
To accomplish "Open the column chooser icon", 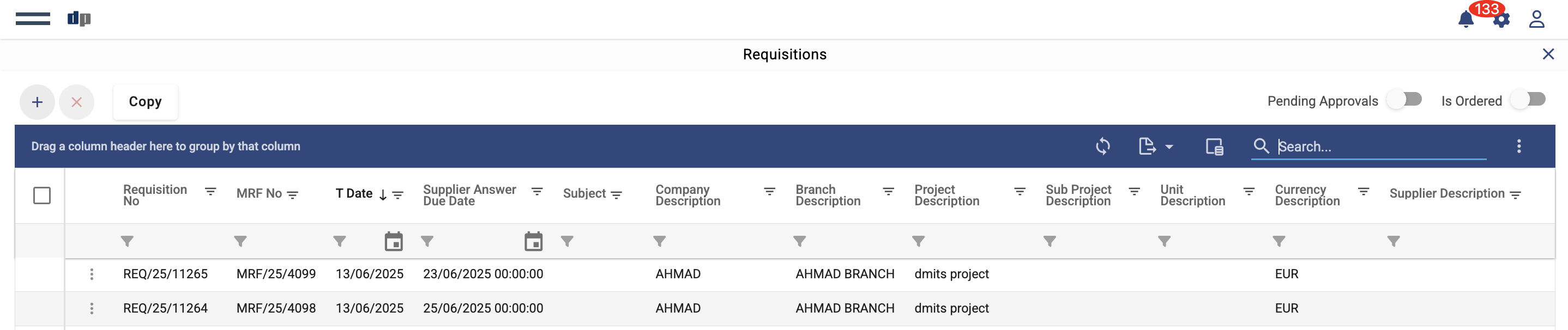I will (x=1214, y=146).
